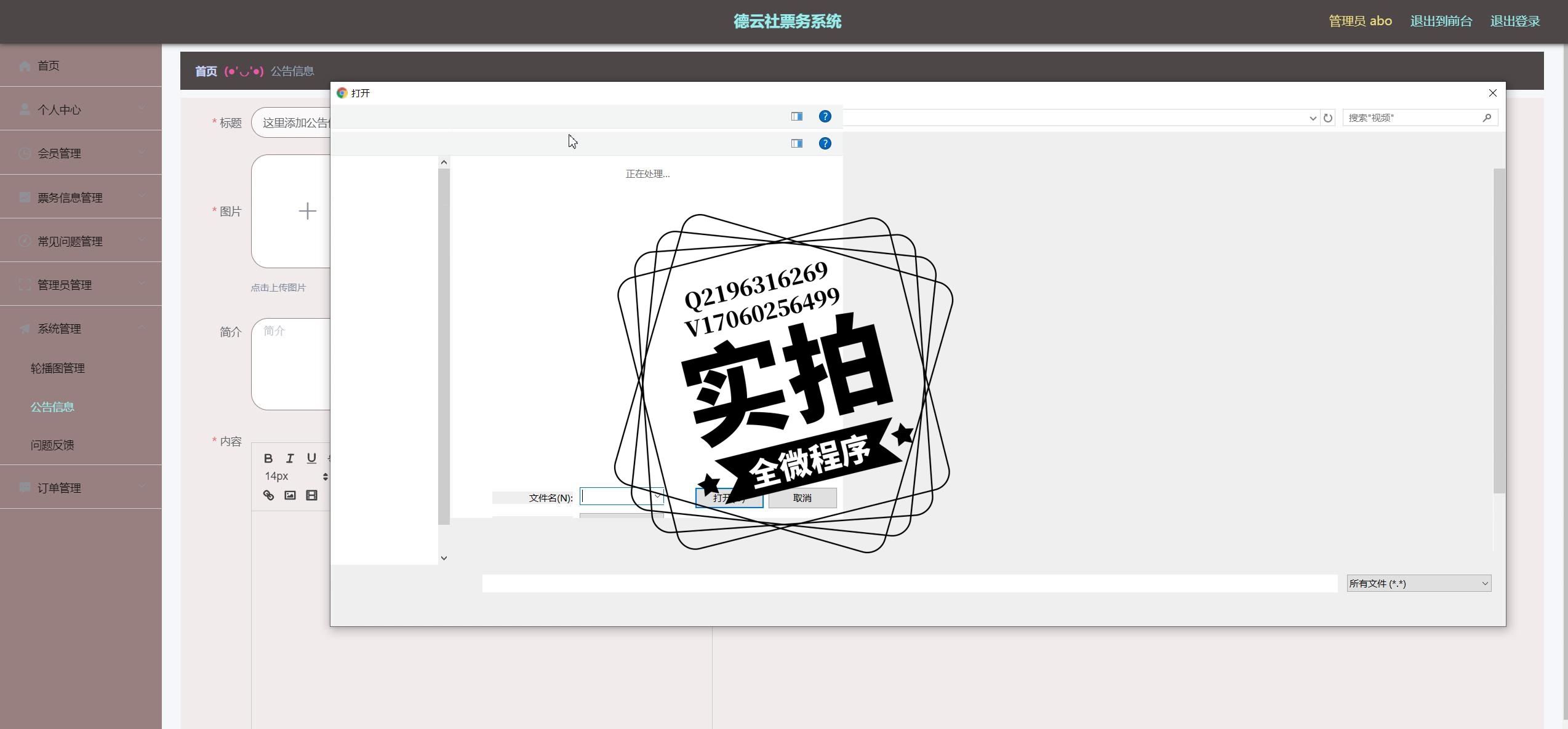Click the home icon beside 首页

coord(25,66)
